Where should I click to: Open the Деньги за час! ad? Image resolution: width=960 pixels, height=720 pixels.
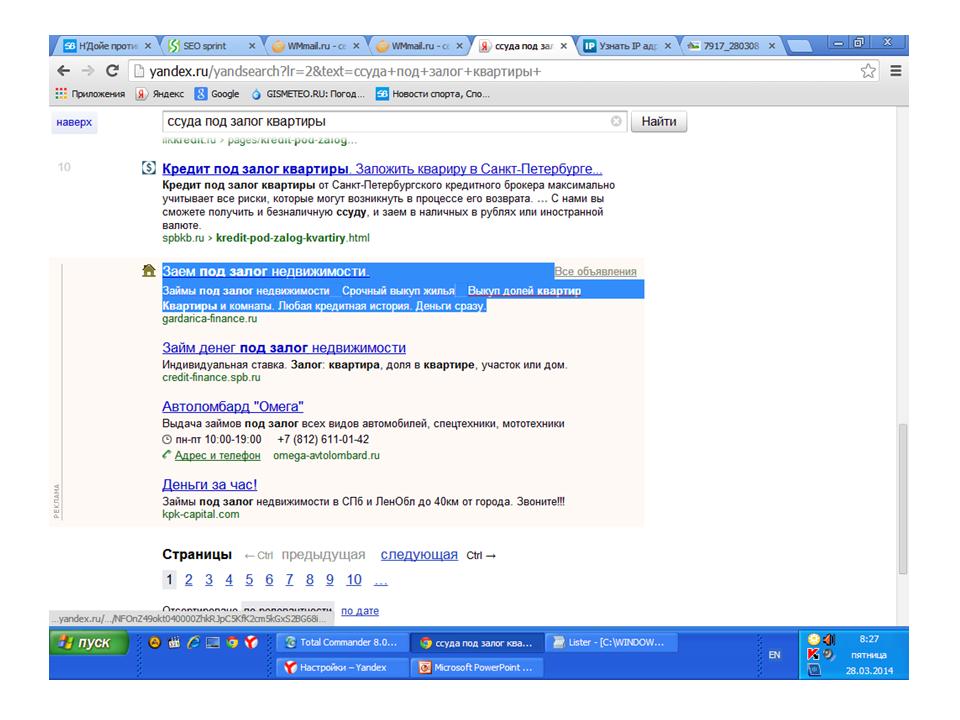click(x=209, y=485)
